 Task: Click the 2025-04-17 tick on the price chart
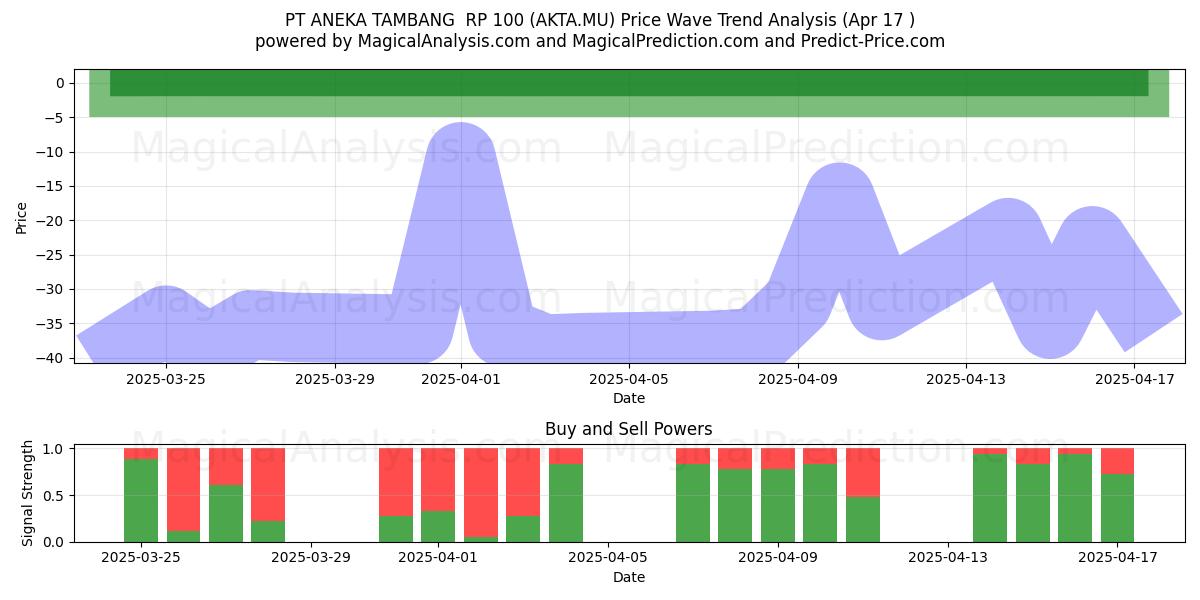tap(1134, 379)
